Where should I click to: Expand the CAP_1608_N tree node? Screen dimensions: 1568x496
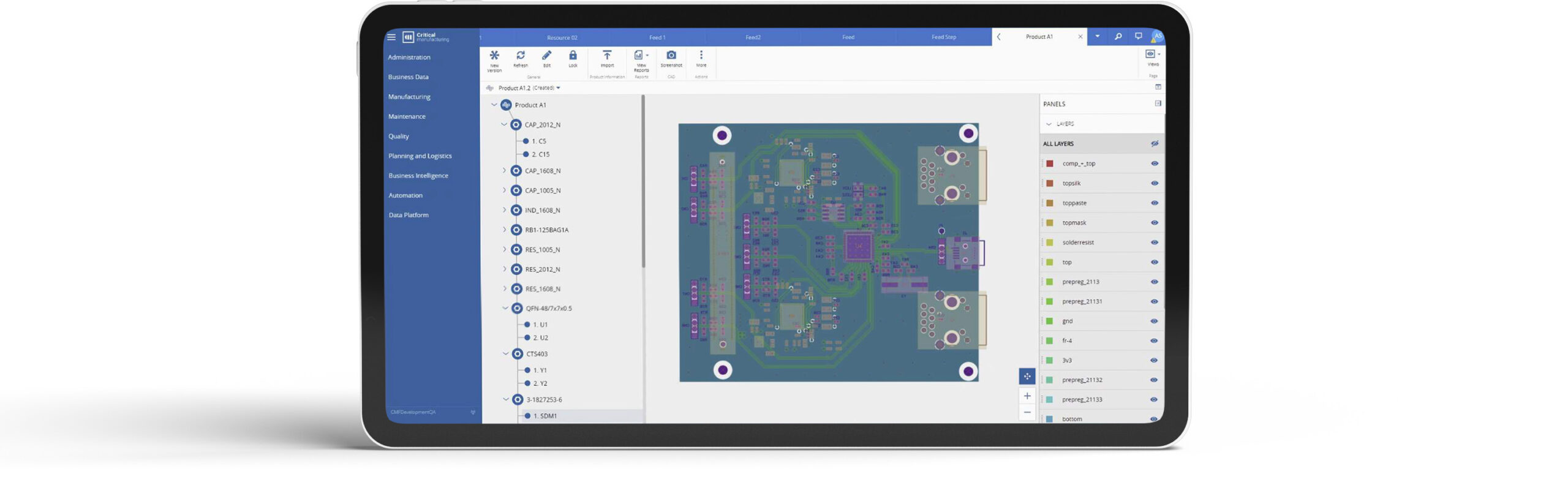[504, 171]
